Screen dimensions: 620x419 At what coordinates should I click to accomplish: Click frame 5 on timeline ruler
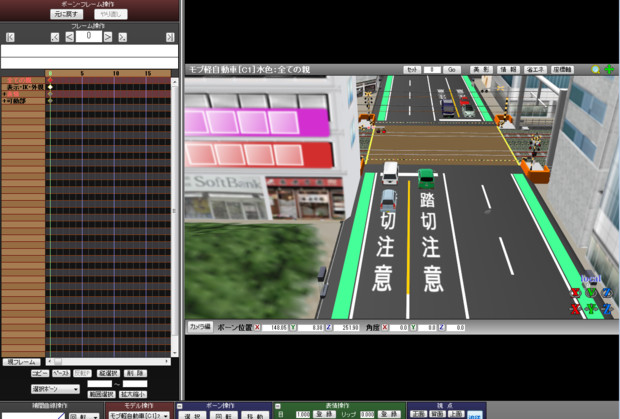82,74
